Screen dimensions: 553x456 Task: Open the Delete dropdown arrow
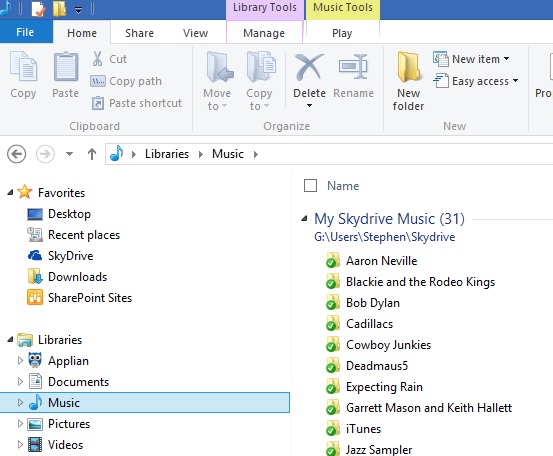point(309,105)
